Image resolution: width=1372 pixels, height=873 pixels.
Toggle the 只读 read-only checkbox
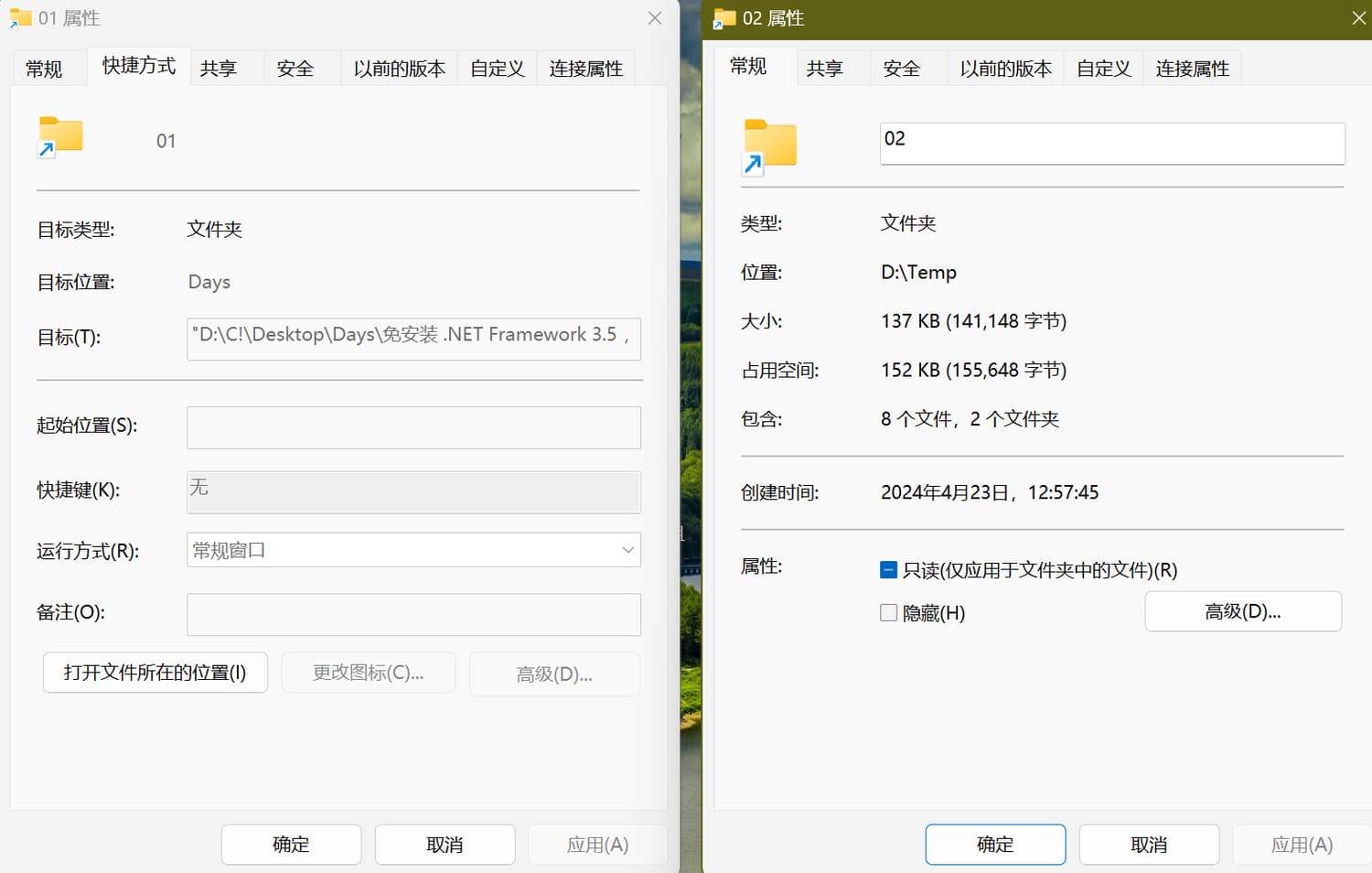(888, 570)
